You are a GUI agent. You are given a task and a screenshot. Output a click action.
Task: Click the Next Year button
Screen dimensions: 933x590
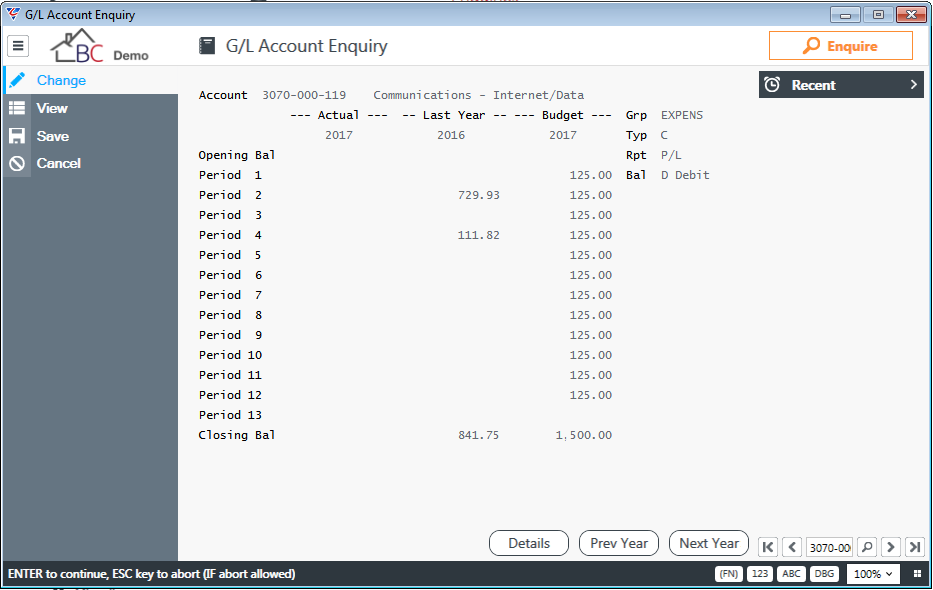[709, 544]
